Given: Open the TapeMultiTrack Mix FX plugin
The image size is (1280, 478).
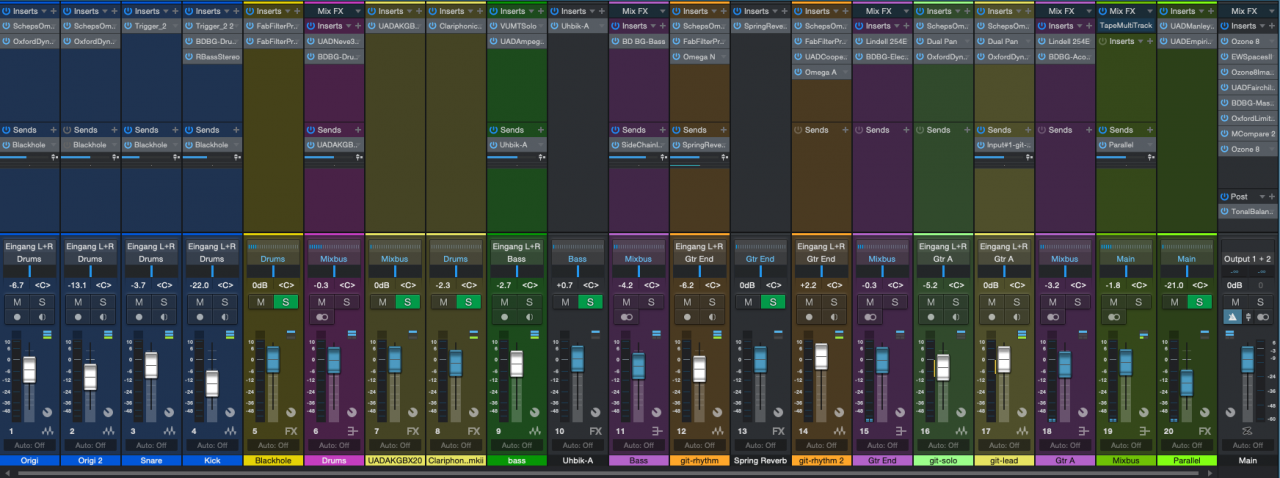Looking at the screenshot, I should [1125, 25].
